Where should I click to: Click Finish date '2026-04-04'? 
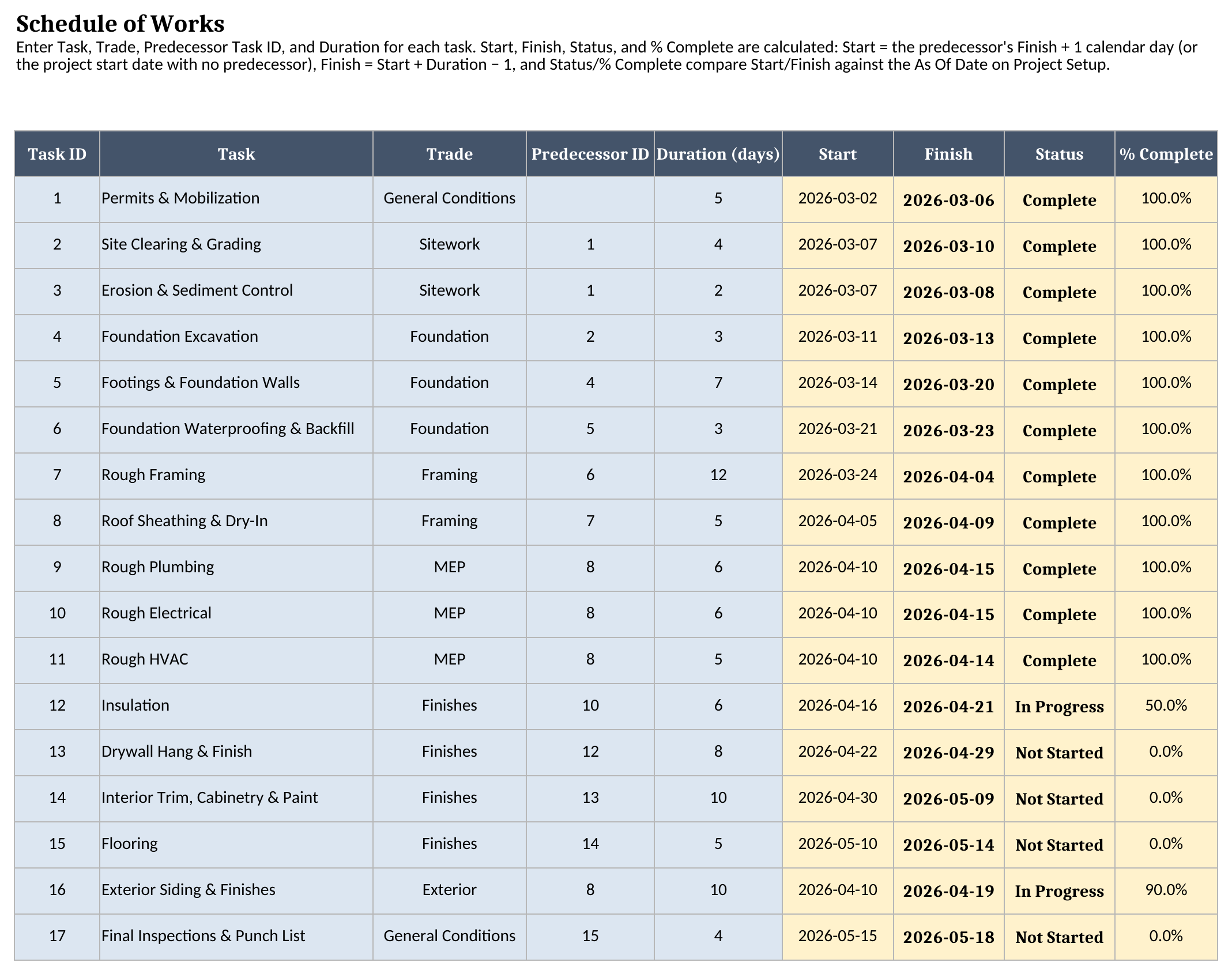pyautogui.click(x=949, y=476)
